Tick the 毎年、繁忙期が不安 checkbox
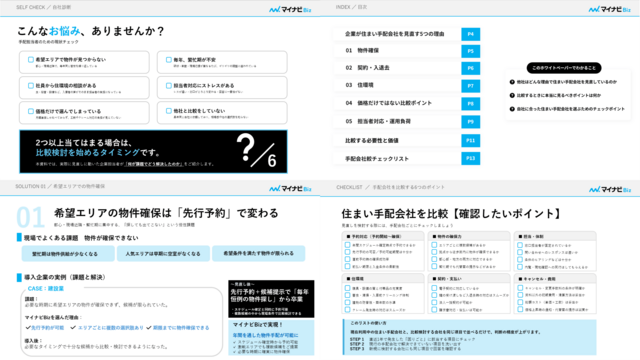Image resolution: width=640 pixels, height=360 pixels. (x=169, y=60)
